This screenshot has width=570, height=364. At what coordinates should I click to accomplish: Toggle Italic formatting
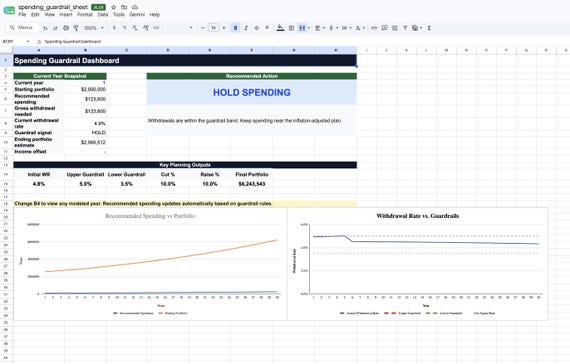(246, 28)
